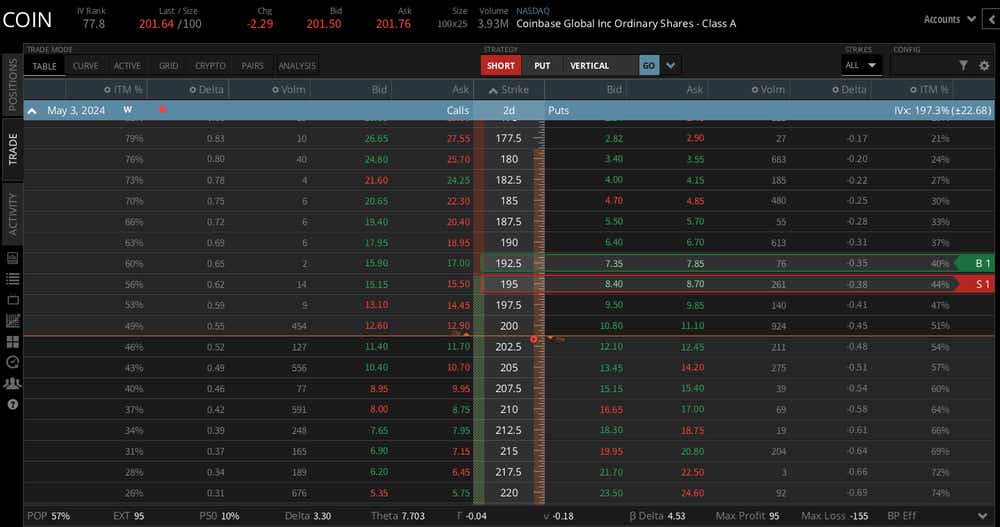Screen dimensions: 1000x527
Task: Open the Strikes ALL dropdown
Action: [861, 66]
